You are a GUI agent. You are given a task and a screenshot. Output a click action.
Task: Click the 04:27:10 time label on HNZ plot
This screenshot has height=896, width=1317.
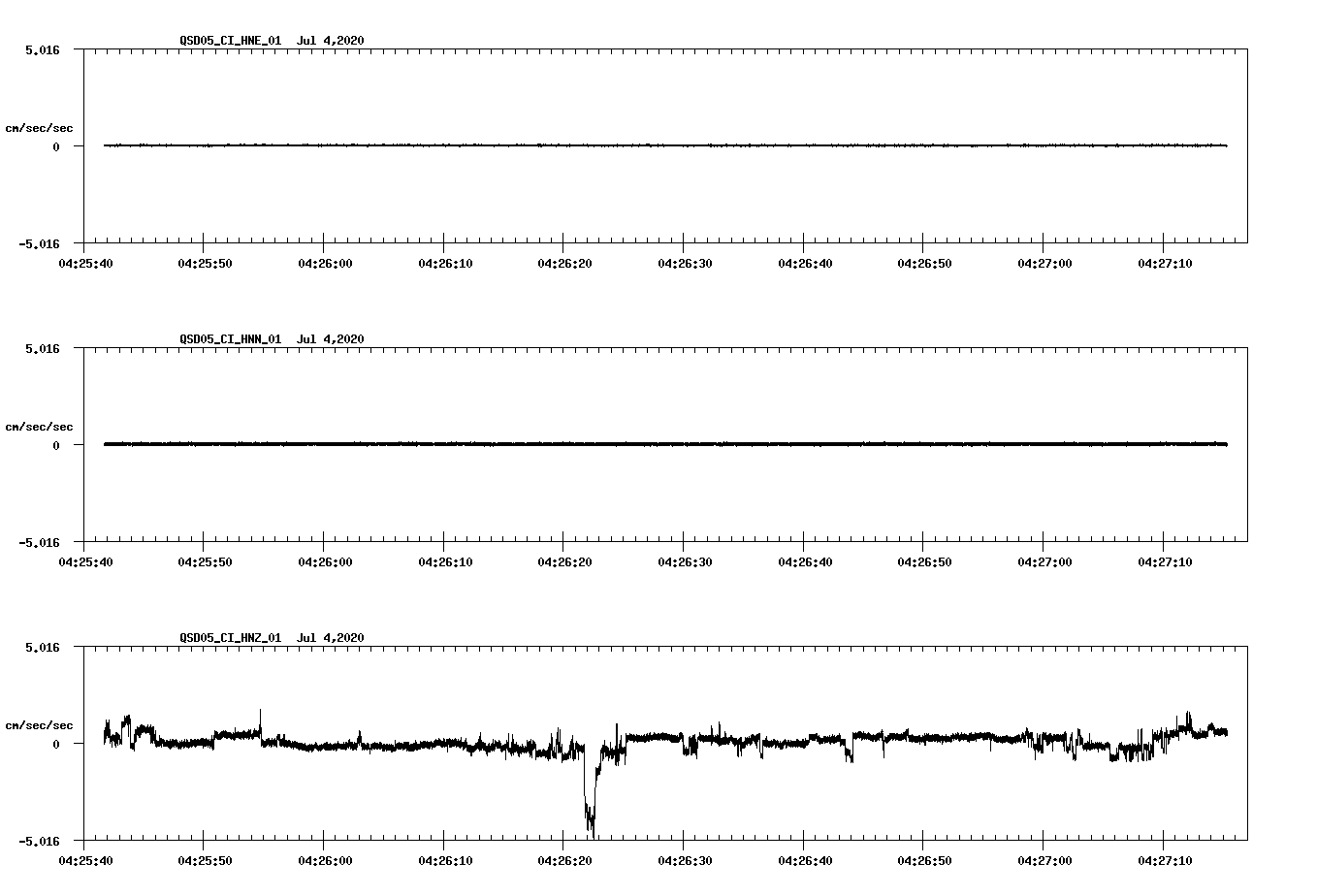pos(1164,860)
